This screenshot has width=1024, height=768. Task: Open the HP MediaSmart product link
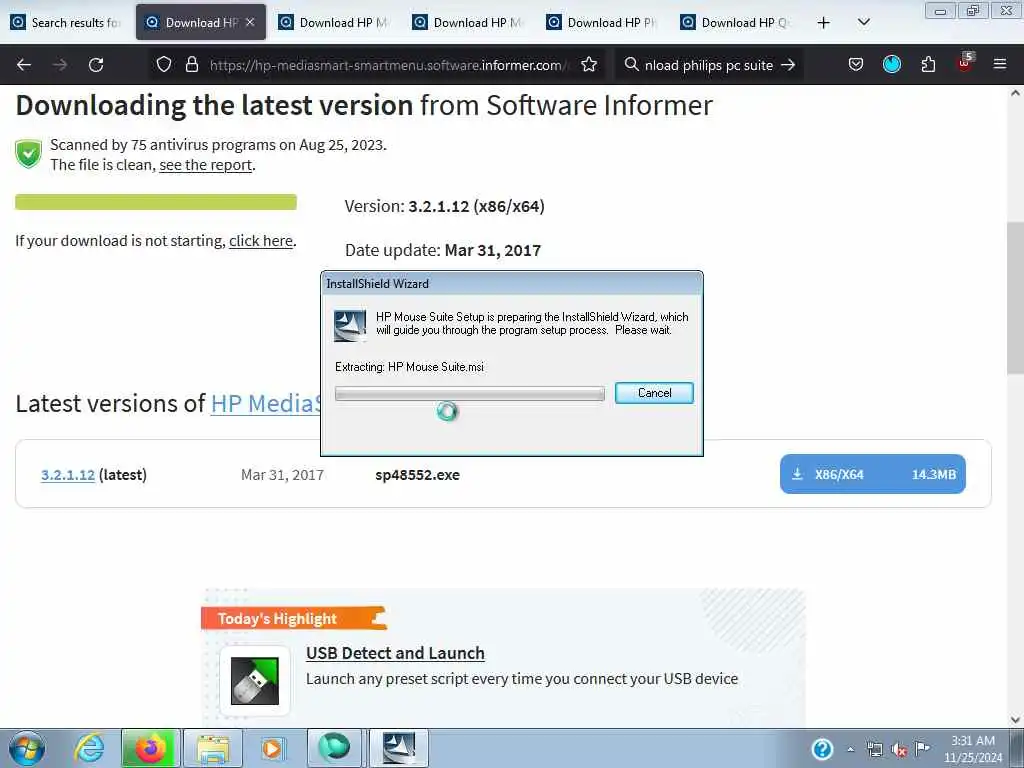pyautogui.click(x=265, y=404)
